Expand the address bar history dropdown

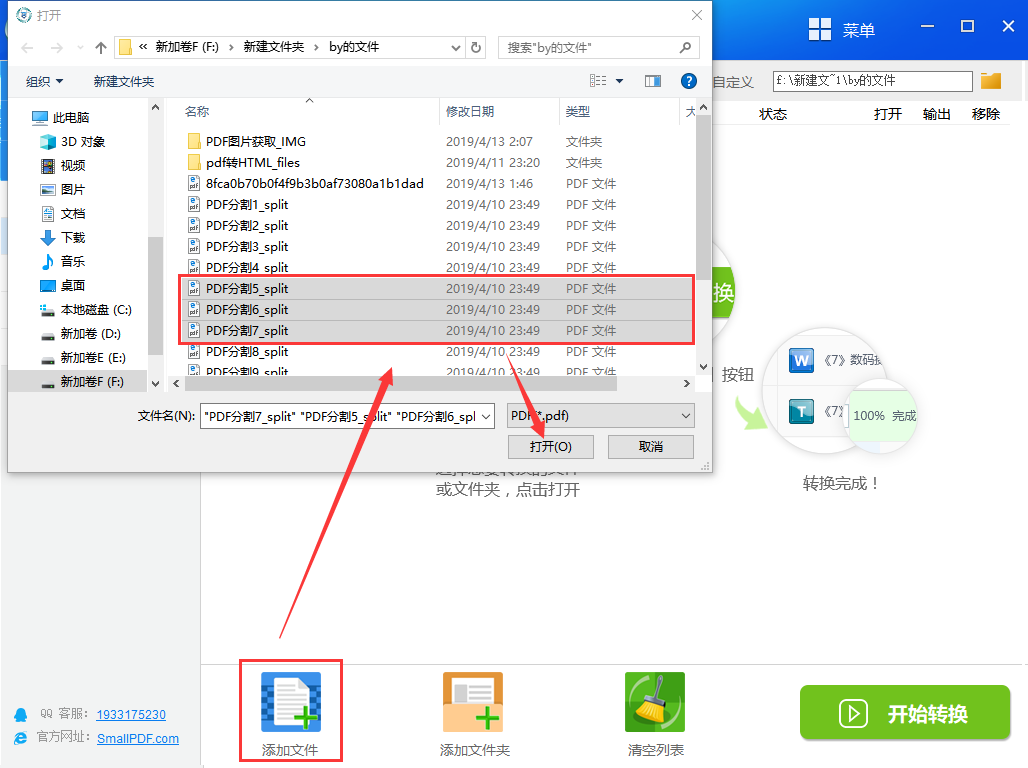point(456,47)
